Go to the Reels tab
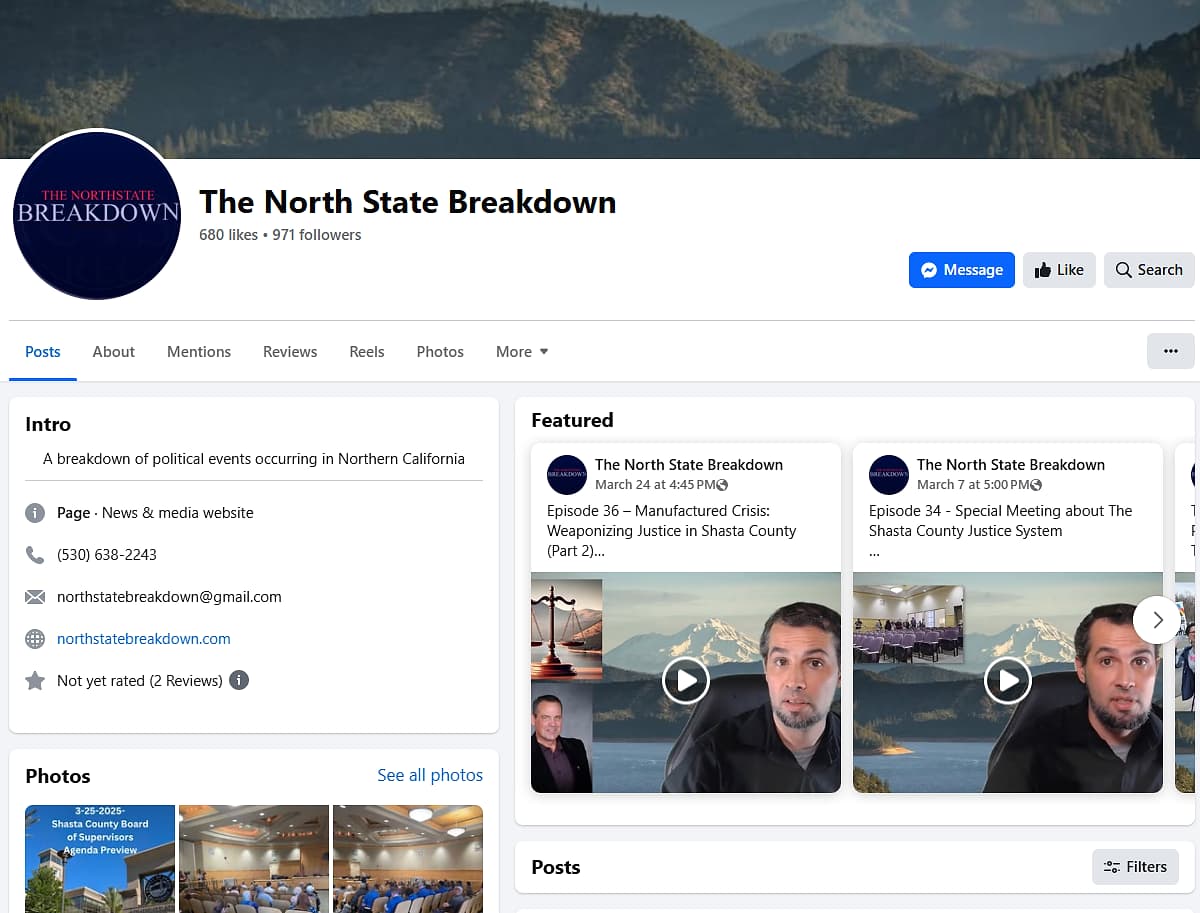 point(366,352)
